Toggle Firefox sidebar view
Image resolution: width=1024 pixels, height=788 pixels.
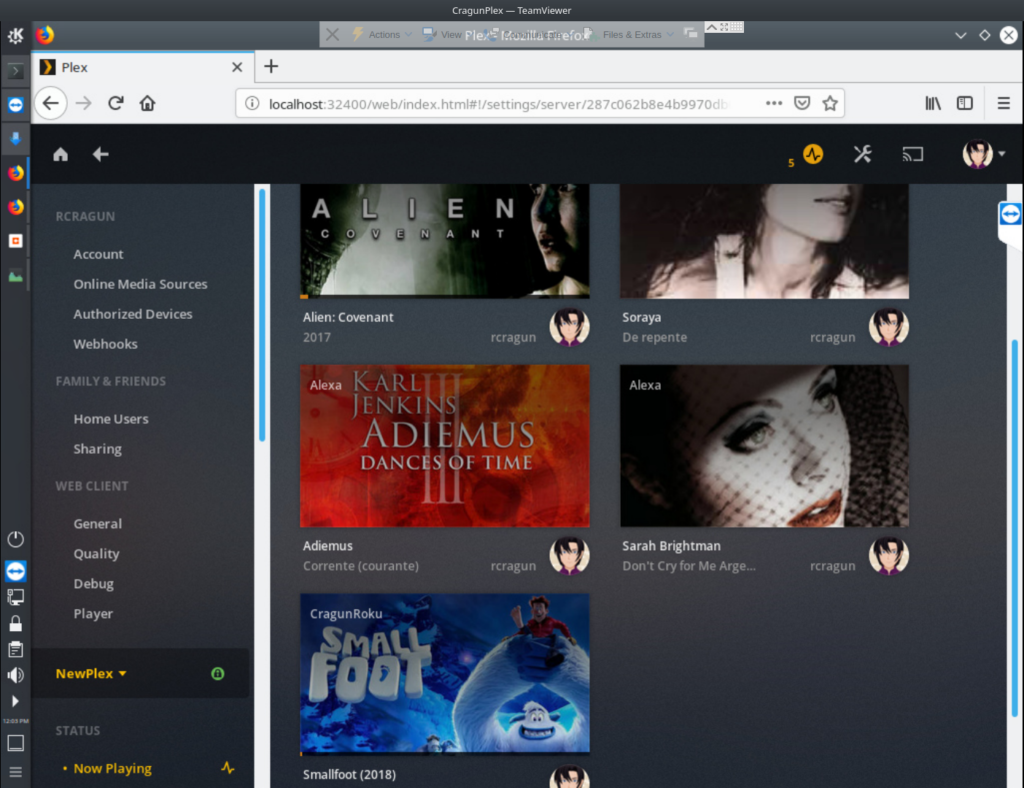965,103
